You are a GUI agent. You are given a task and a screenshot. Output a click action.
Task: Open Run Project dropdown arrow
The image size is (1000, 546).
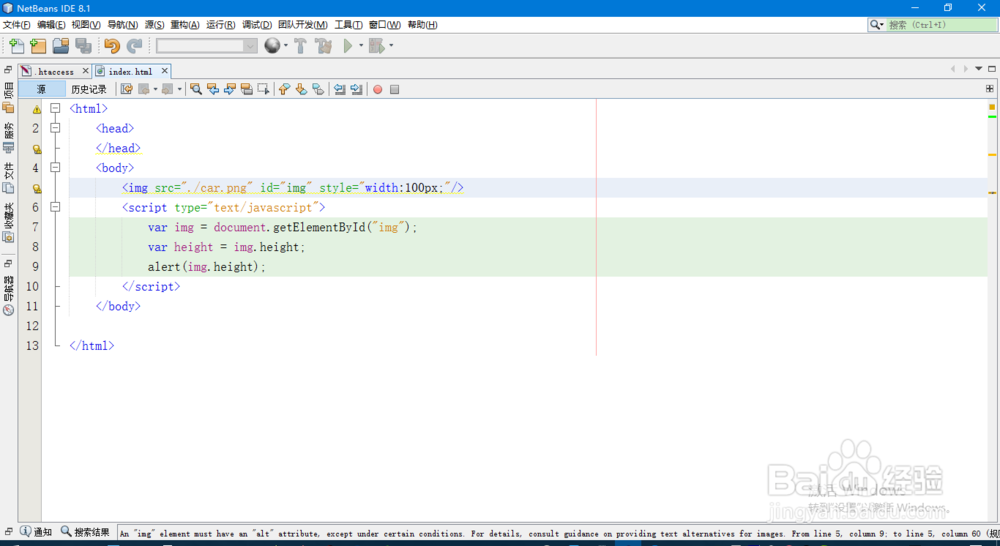tap(361, 46)
